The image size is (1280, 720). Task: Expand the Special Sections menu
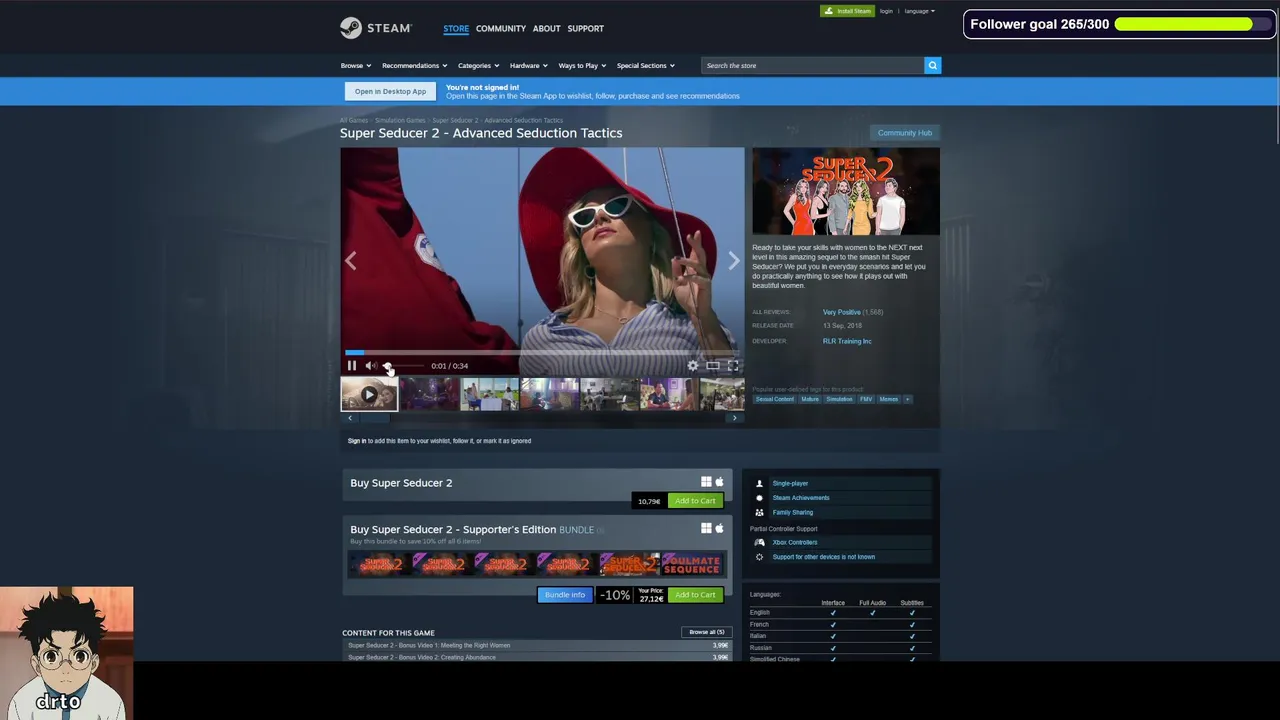click(x=645, y=66)
